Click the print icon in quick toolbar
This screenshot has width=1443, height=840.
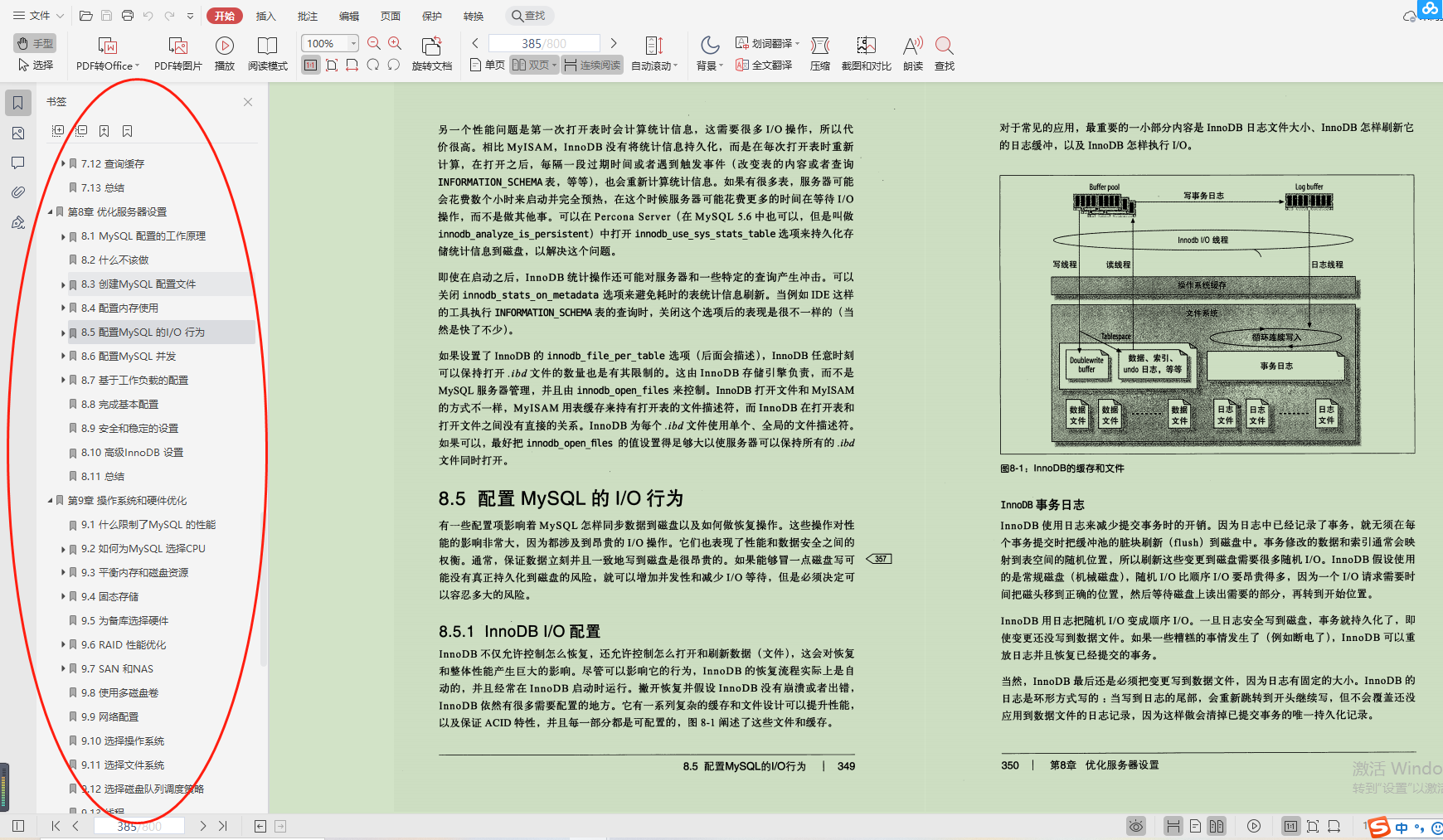pyautogui.click(x=127, y=16)
